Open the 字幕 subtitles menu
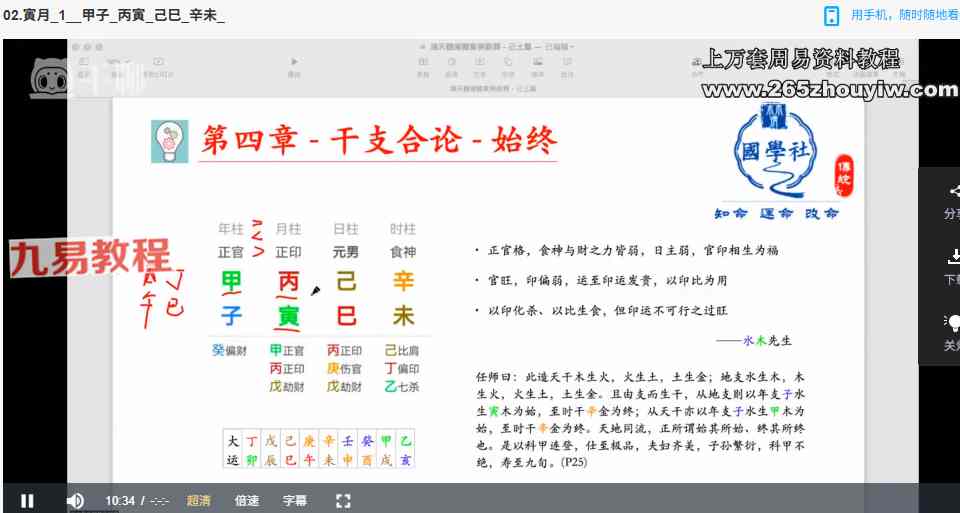Image resolution: width=960 pixels, height=513 pixels. (295, 500)
